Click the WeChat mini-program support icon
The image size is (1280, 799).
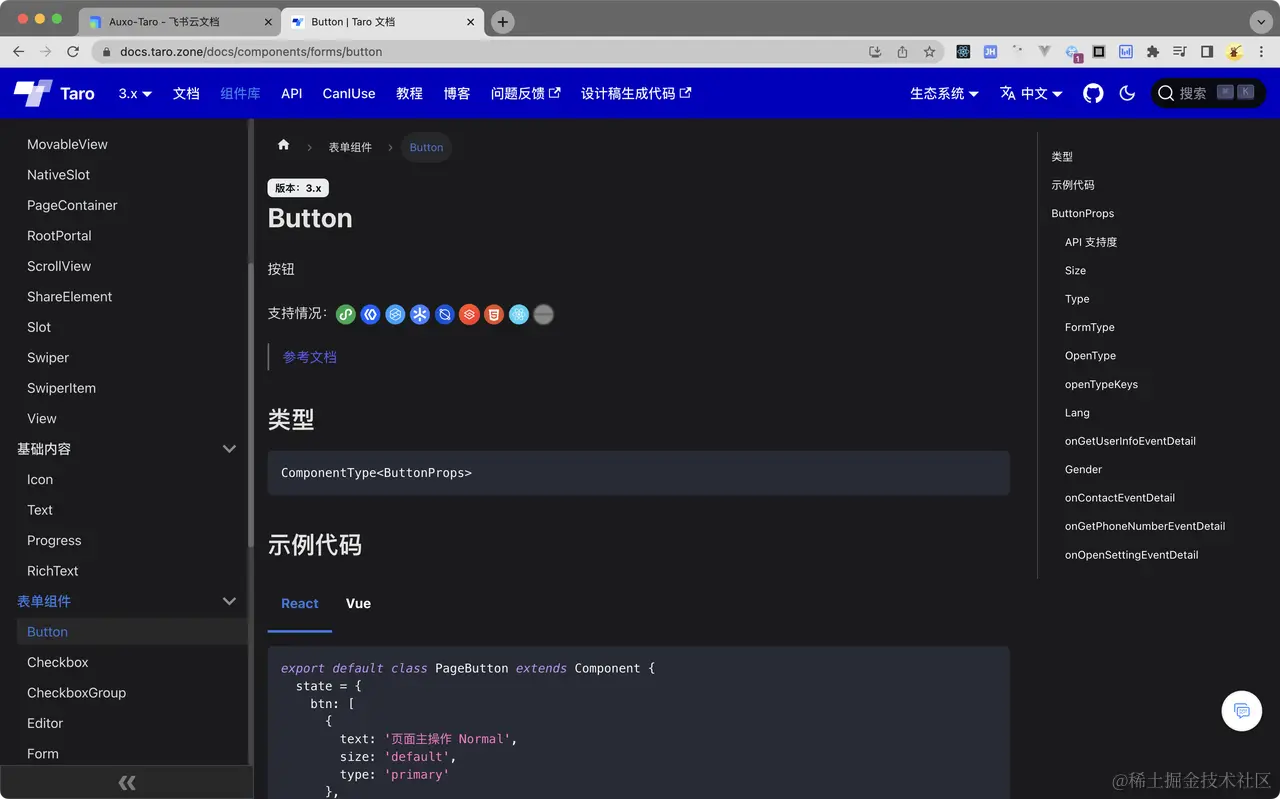(345, 314)
